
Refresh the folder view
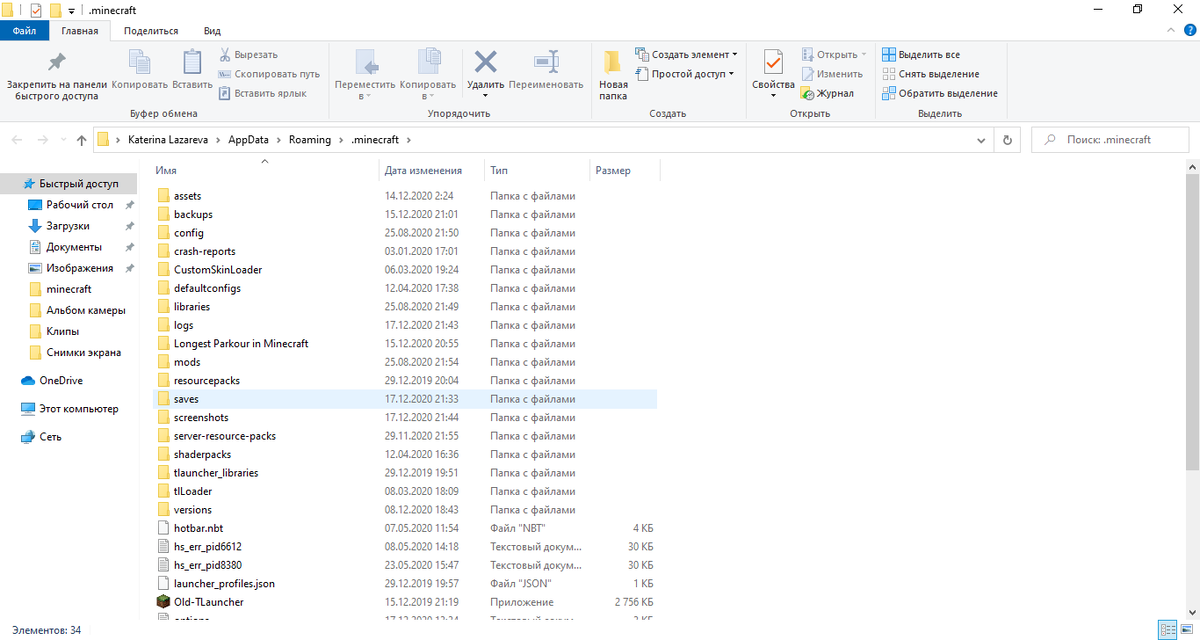click(1007, 140)
